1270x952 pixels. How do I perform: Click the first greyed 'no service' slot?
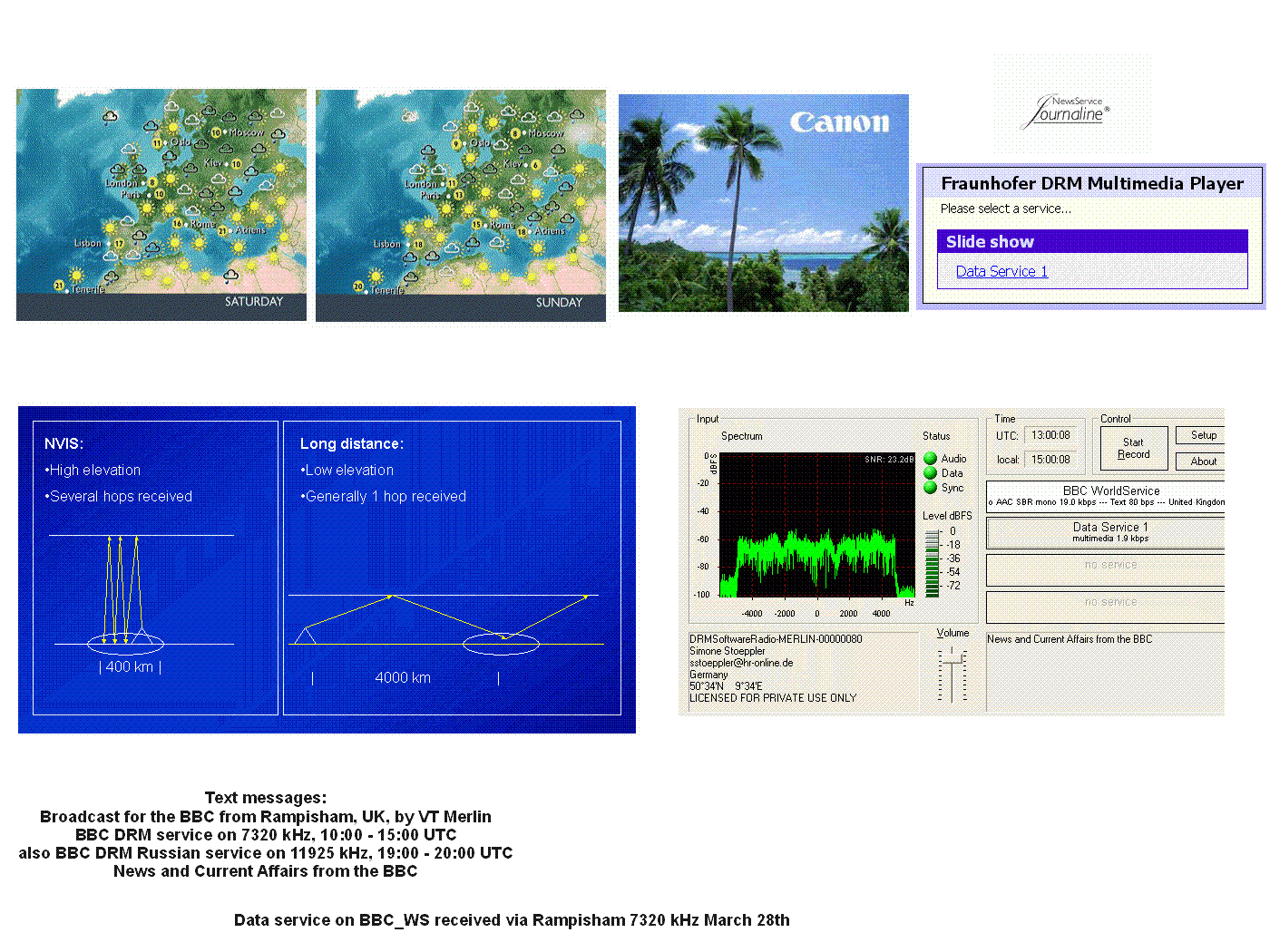pos(1106,569)
